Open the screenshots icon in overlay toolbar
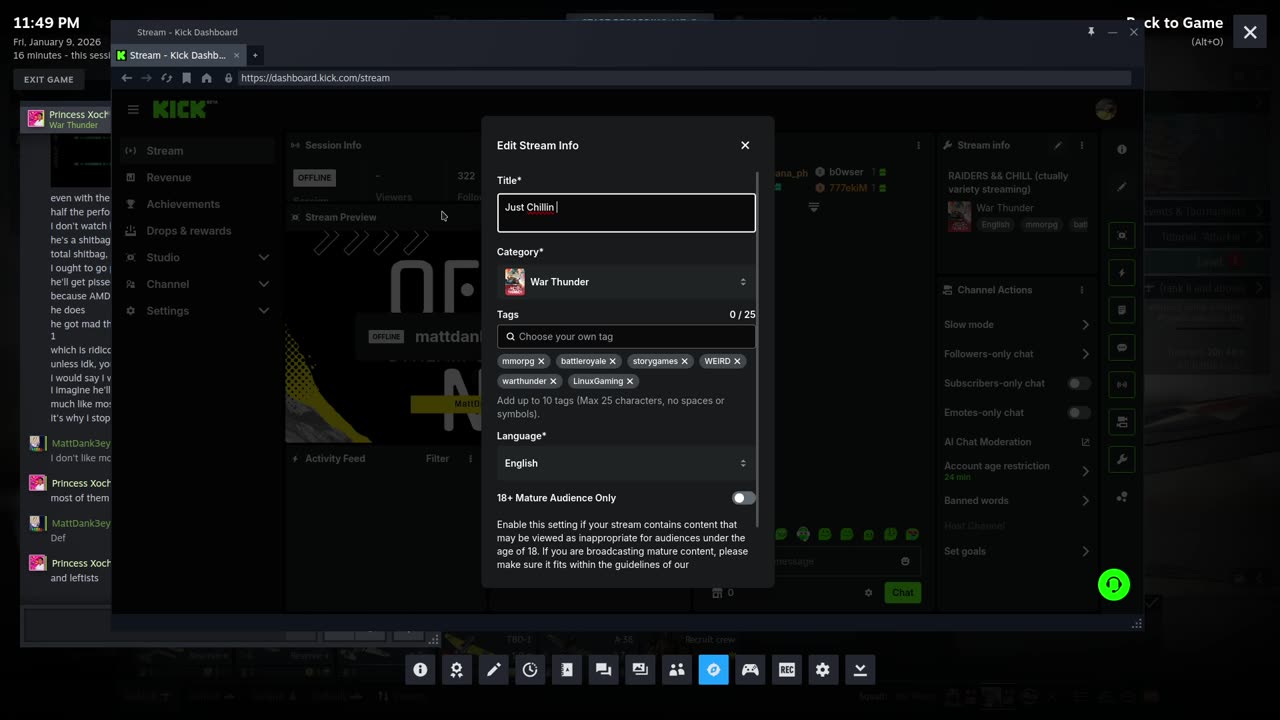Image resolution: width=1280 pixels, height=720 pixels. pyautogui.click(x=640, y=670)
